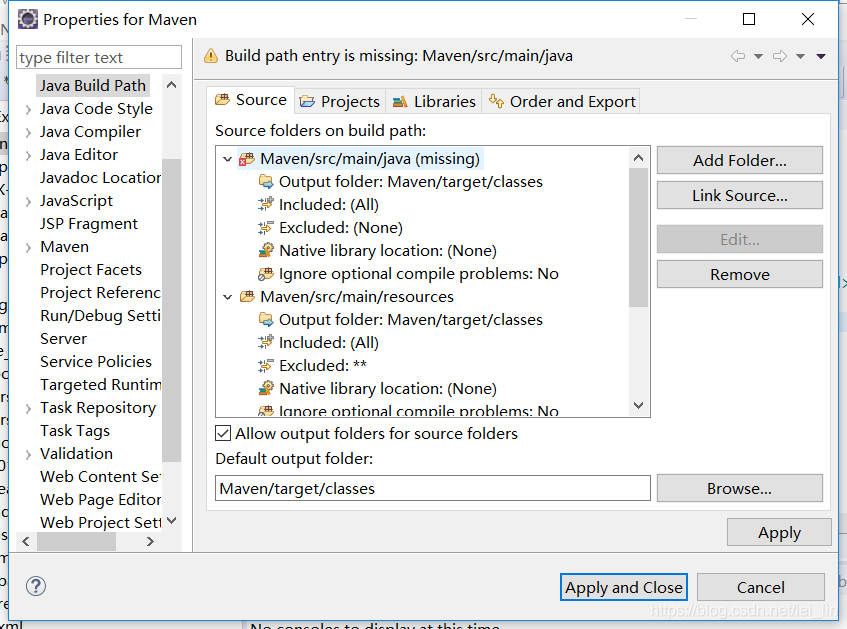847x629 pixels.
Task: Switch to the Libraries tab
Action: [x=434, y=102]
